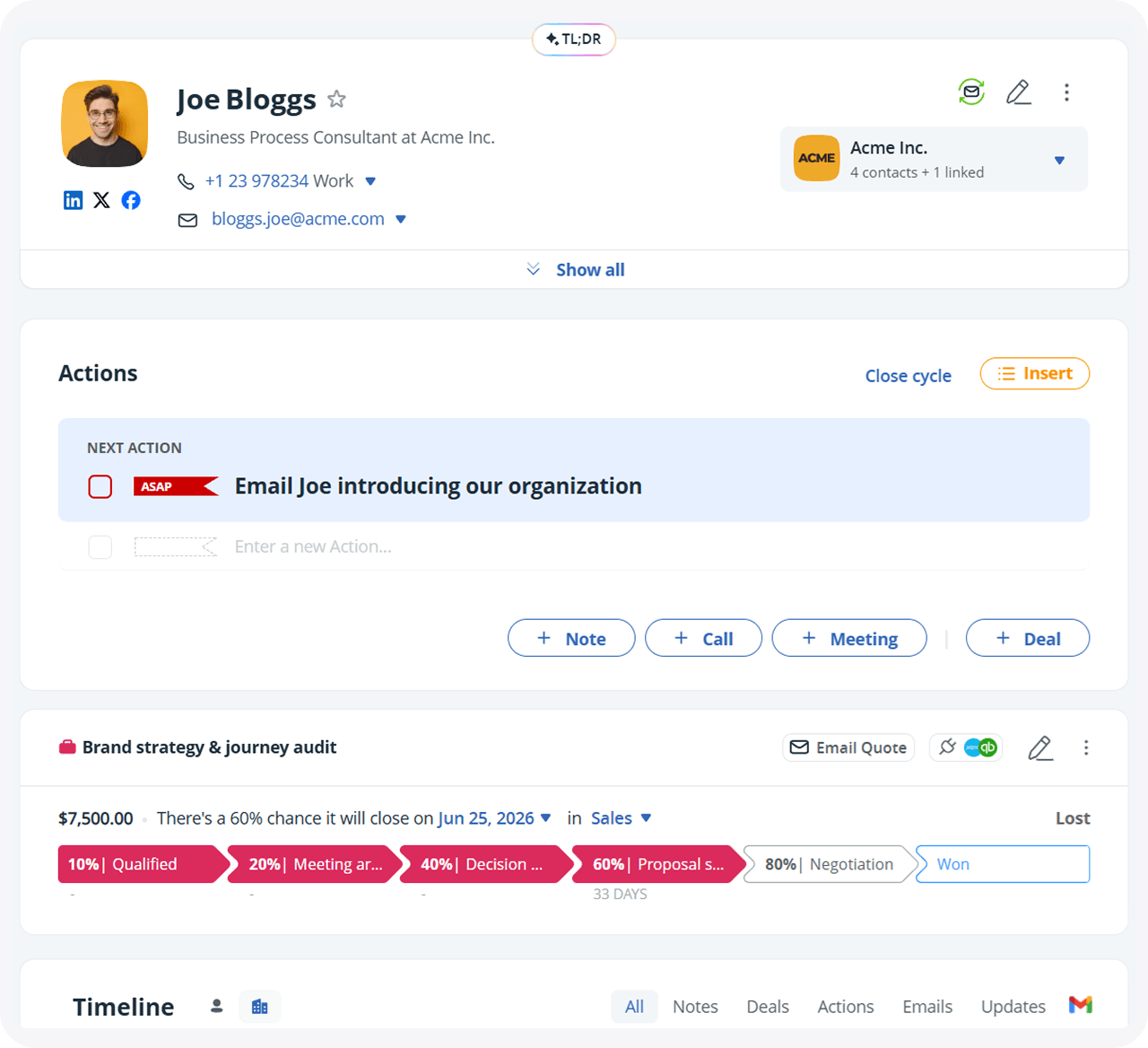Expand the Work phone dropdown arrow

(370, 181)
